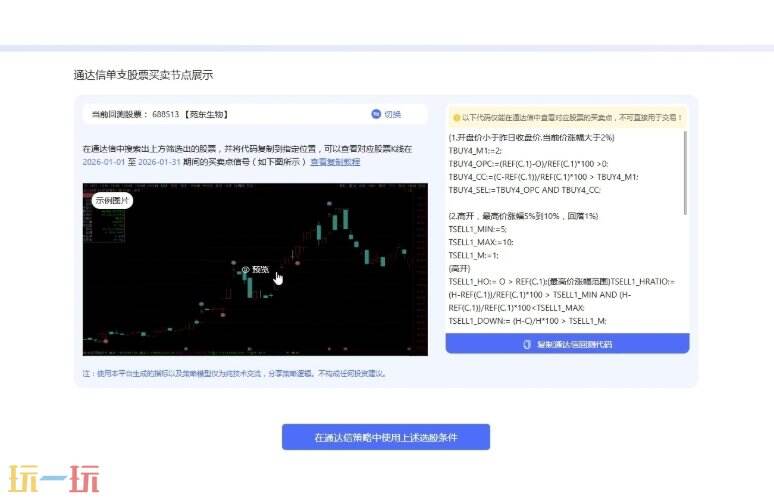Click the copy icon in the 复制通达信回测代码 button
Viewport: 774px width, 498px height.
pos(527,344)
